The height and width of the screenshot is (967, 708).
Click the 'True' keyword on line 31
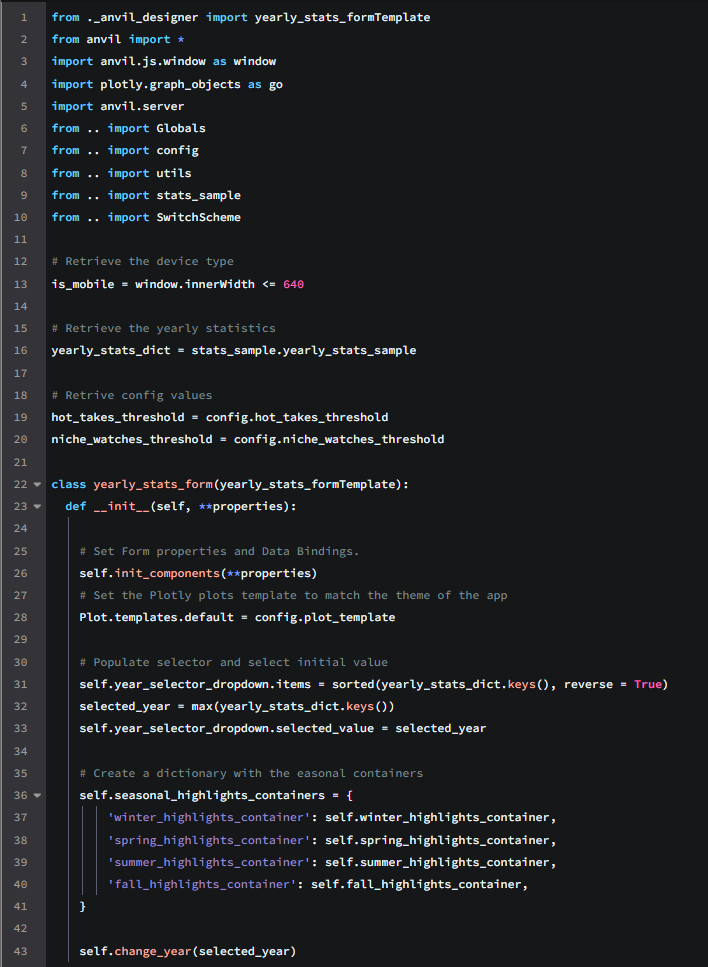pyautogui.click(x=648, y=685)
